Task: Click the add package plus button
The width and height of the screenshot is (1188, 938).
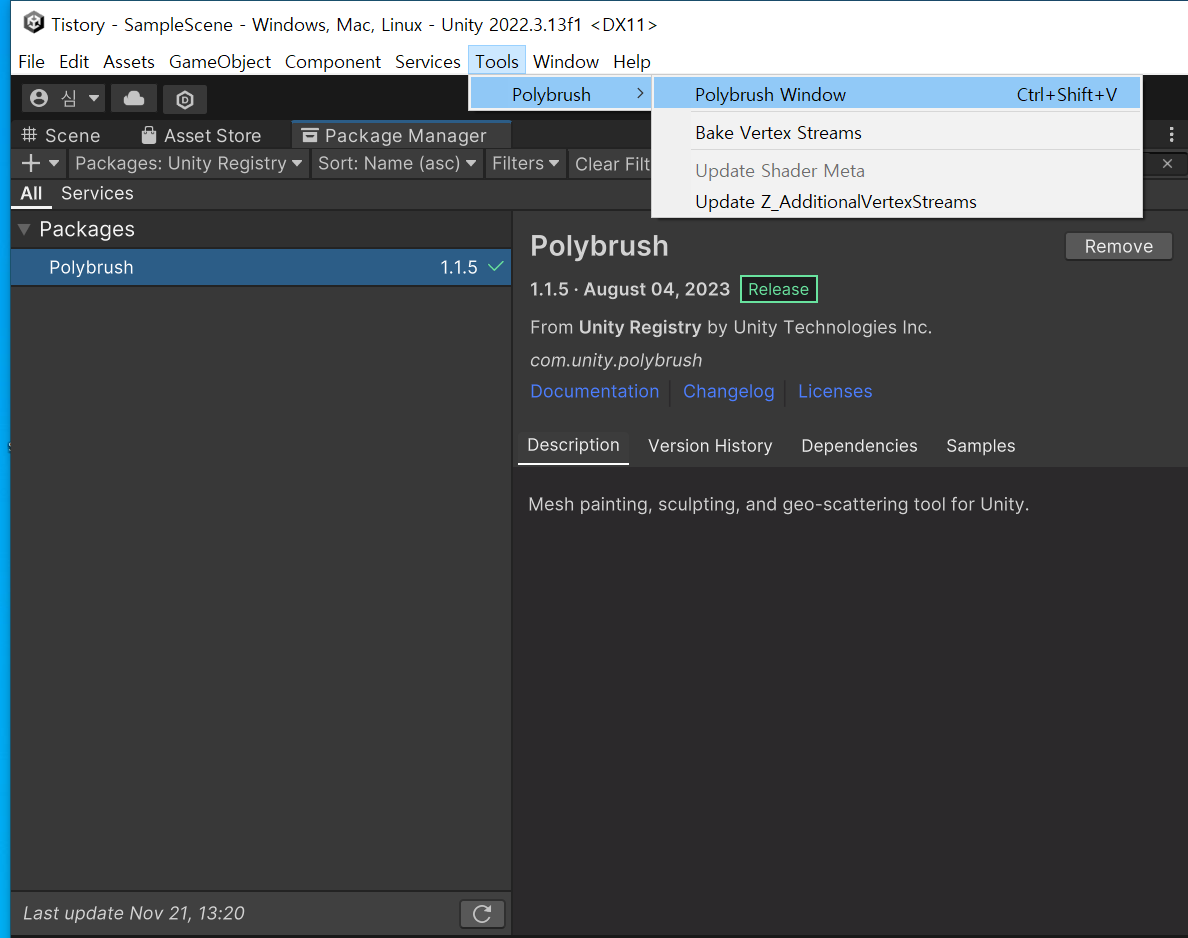Action: [x=31, y=163]
